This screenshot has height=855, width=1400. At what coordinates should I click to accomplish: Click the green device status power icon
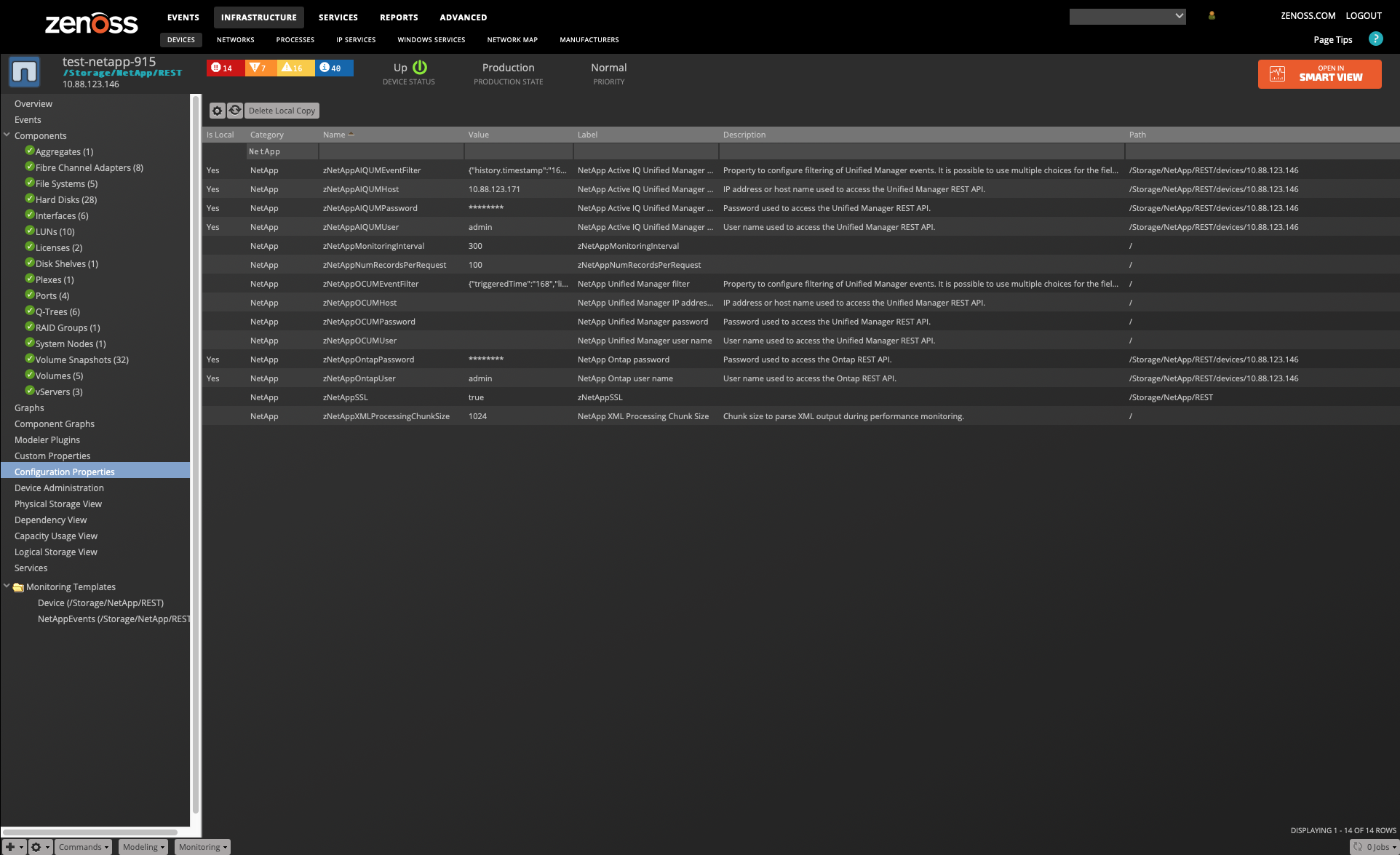(x=420, y=67)
